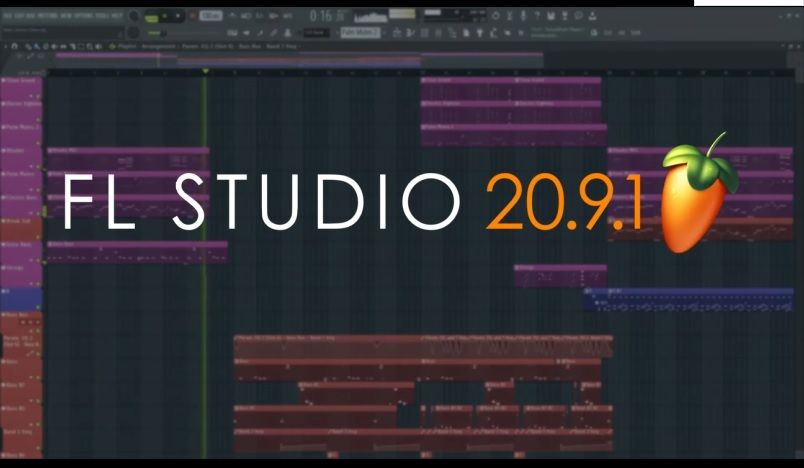Click the red Record button

(x=193, y=15)
